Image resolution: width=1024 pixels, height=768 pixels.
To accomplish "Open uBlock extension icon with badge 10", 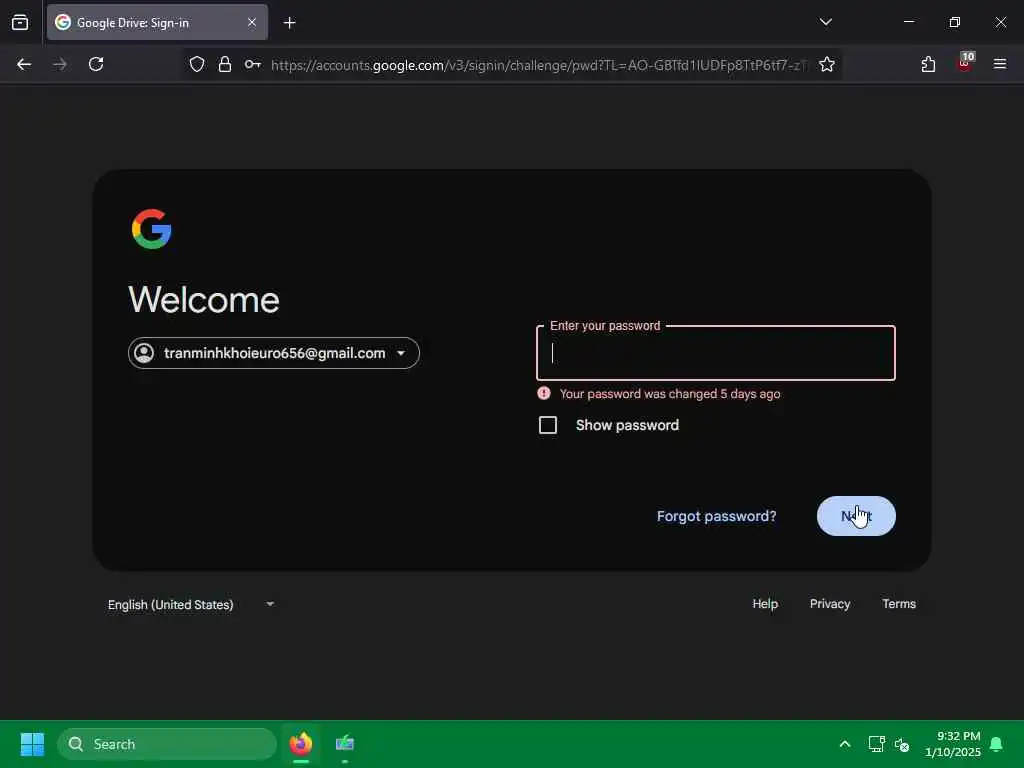I will pos(965,63).
